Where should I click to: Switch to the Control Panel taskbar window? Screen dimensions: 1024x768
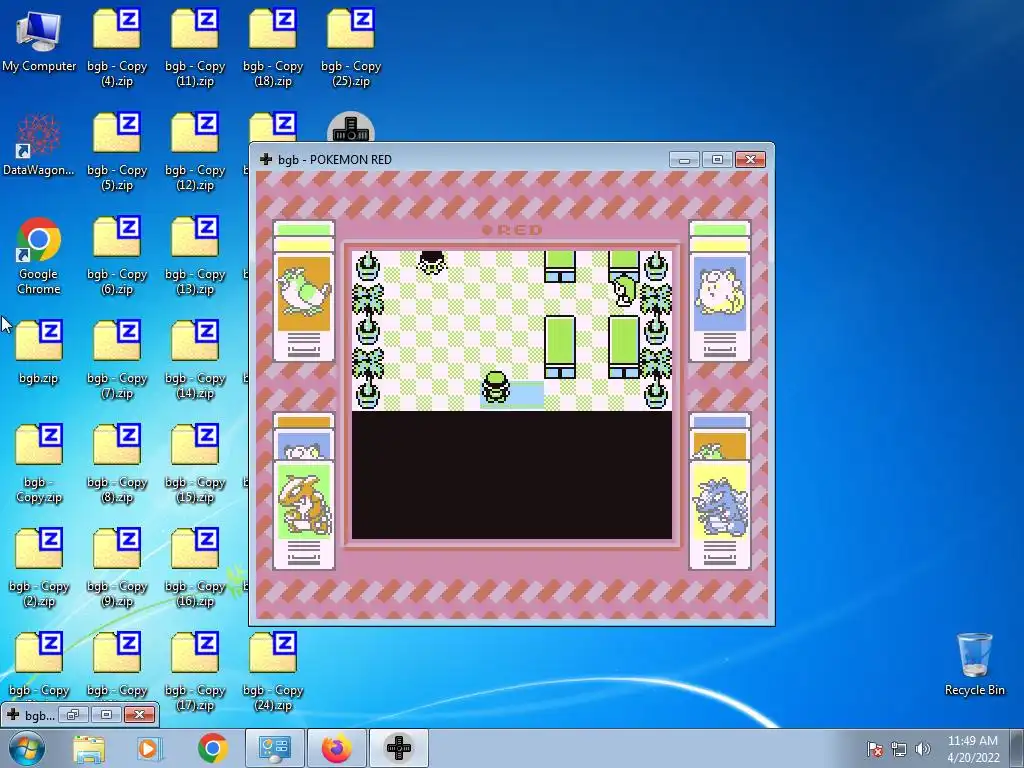click(274, 748)
